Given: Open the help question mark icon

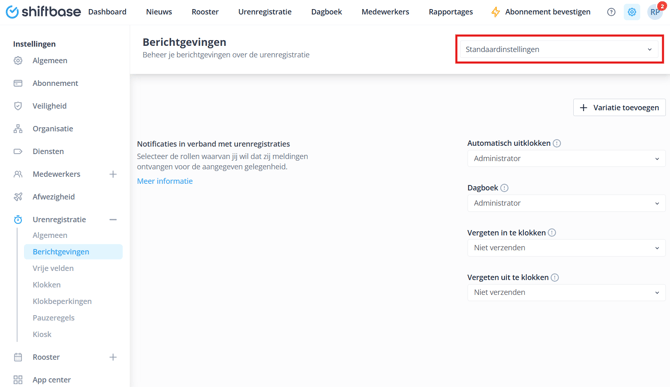Looking at the screenshot, I should (x=611, y=12).
